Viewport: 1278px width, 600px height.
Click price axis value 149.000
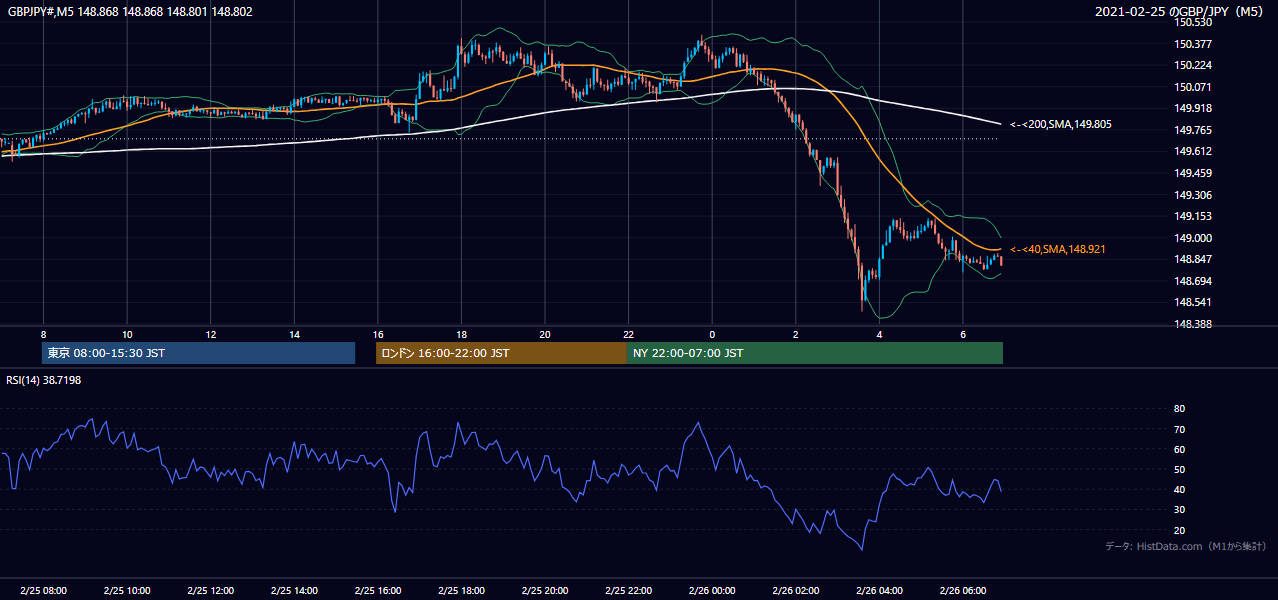(x=1193, y=238)
